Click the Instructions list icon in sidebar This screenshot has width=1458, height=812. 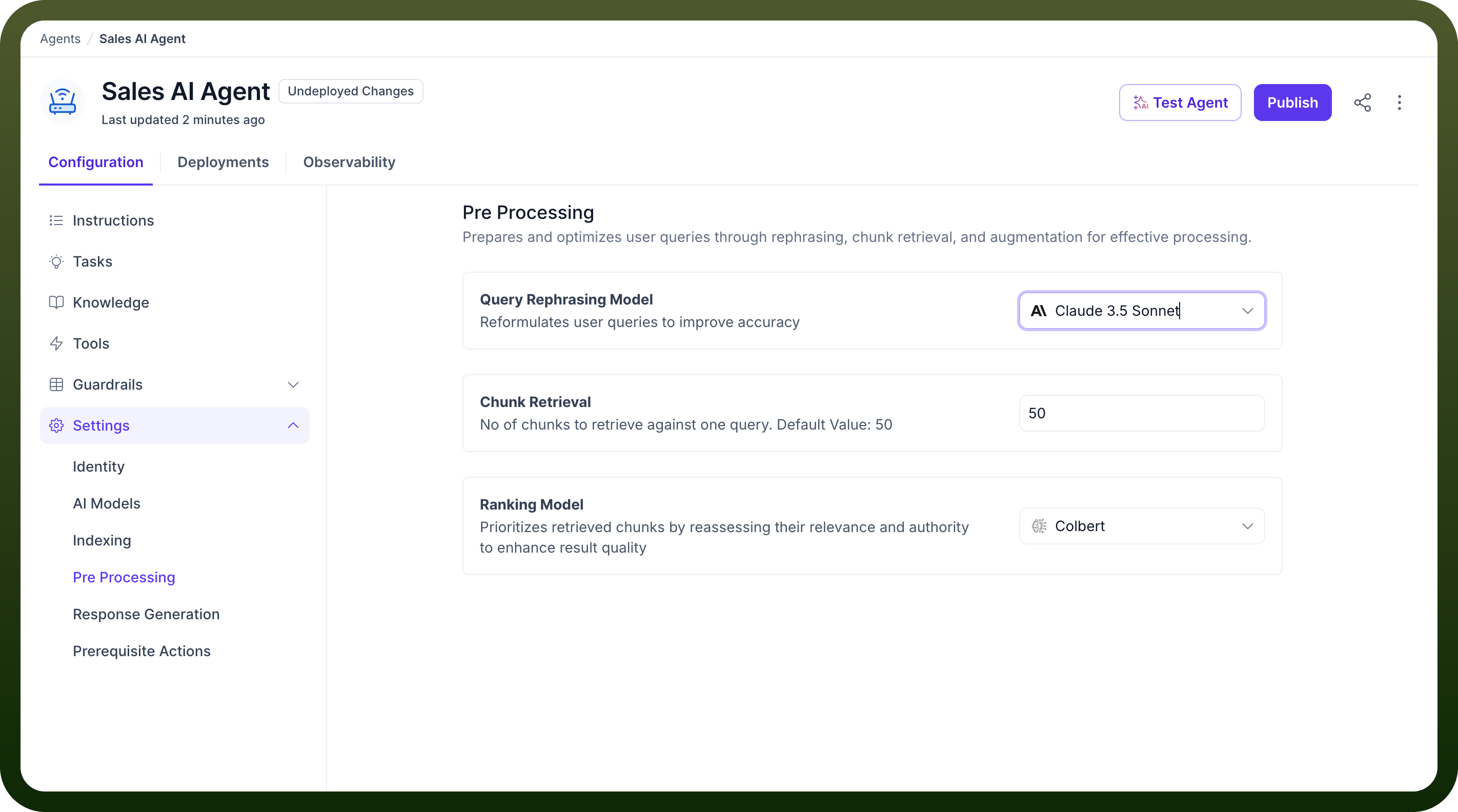56,220
